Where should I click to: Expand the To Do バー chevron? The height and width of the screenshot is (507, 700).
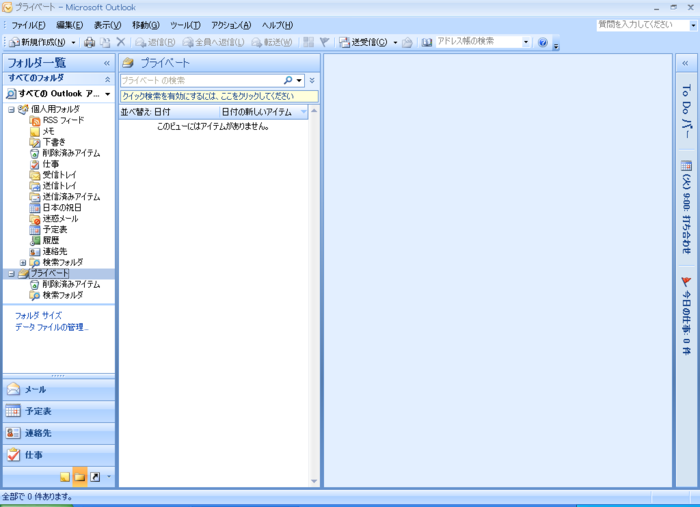[x=685, y=63]
